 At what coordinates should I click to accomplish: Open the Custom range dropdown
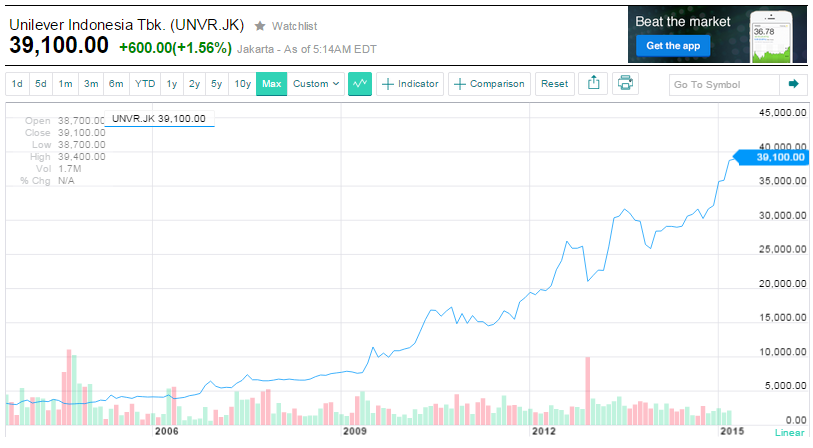[x=316, y=83]
